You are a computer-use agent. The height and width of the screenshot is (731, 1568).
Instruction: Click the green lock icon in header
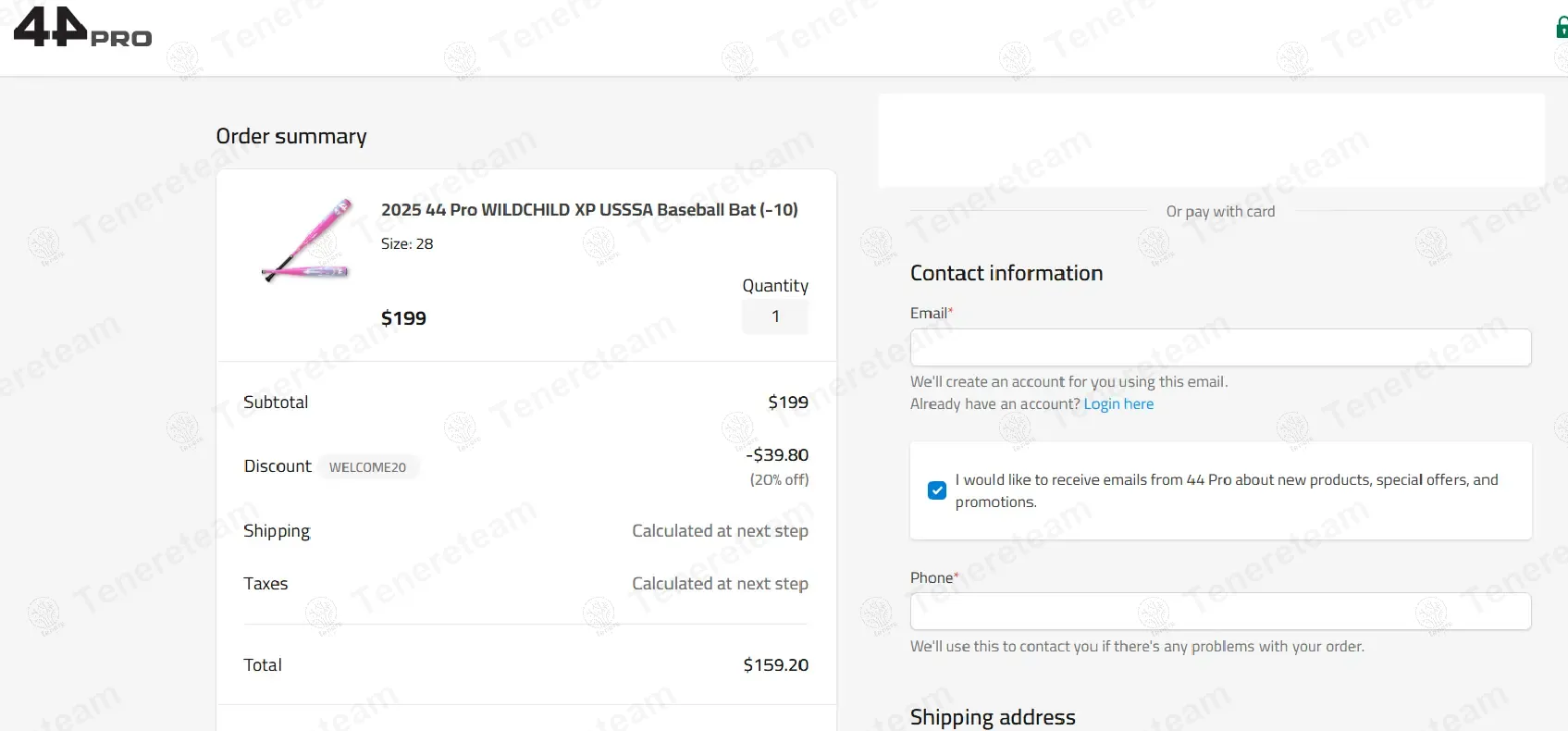1562,28
